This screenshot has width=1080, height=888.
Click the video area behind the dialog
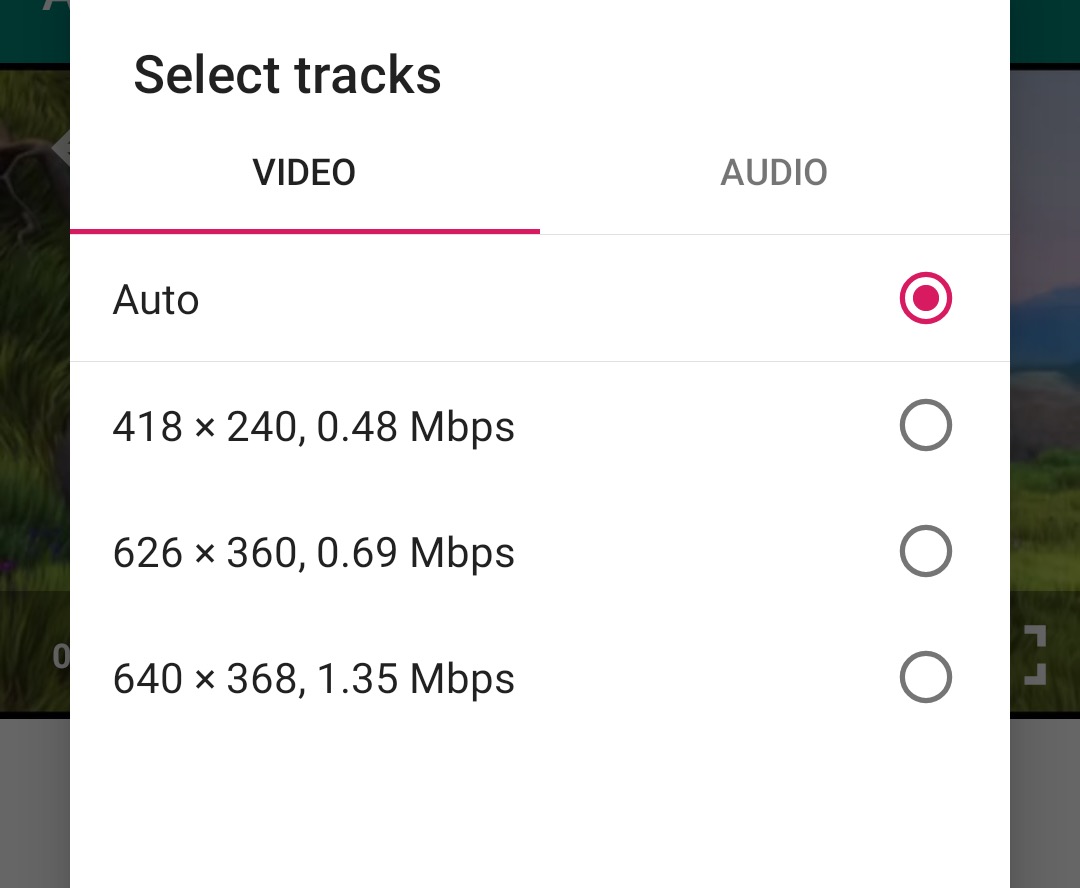pyautogui.click(x=35, y=400)
